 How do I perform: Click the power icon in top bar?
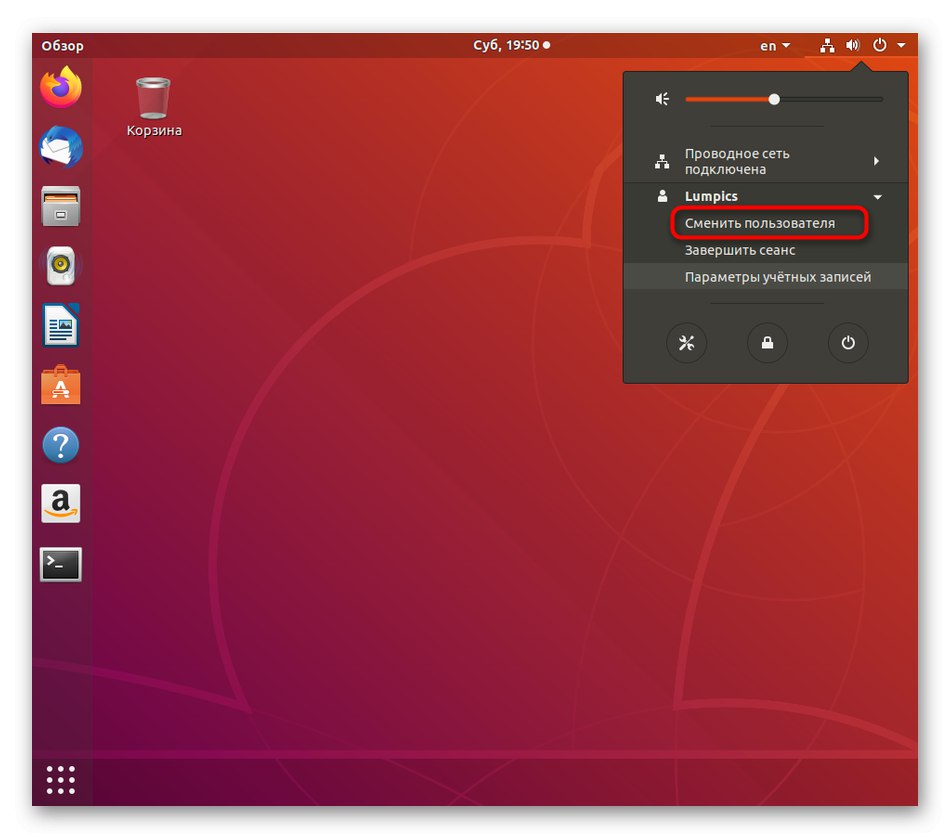coord(880,45)
